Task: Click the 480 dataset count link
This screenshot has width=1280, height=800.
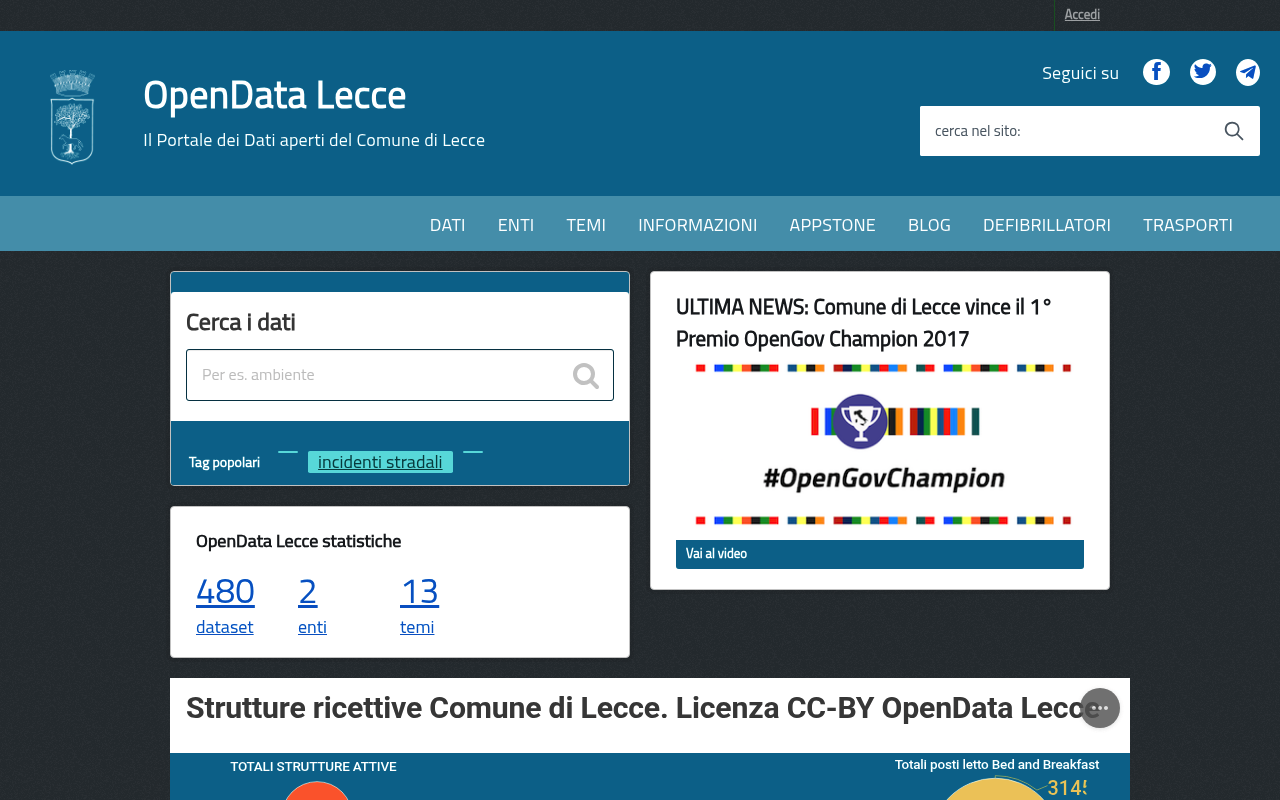Action: click(225, 591)
